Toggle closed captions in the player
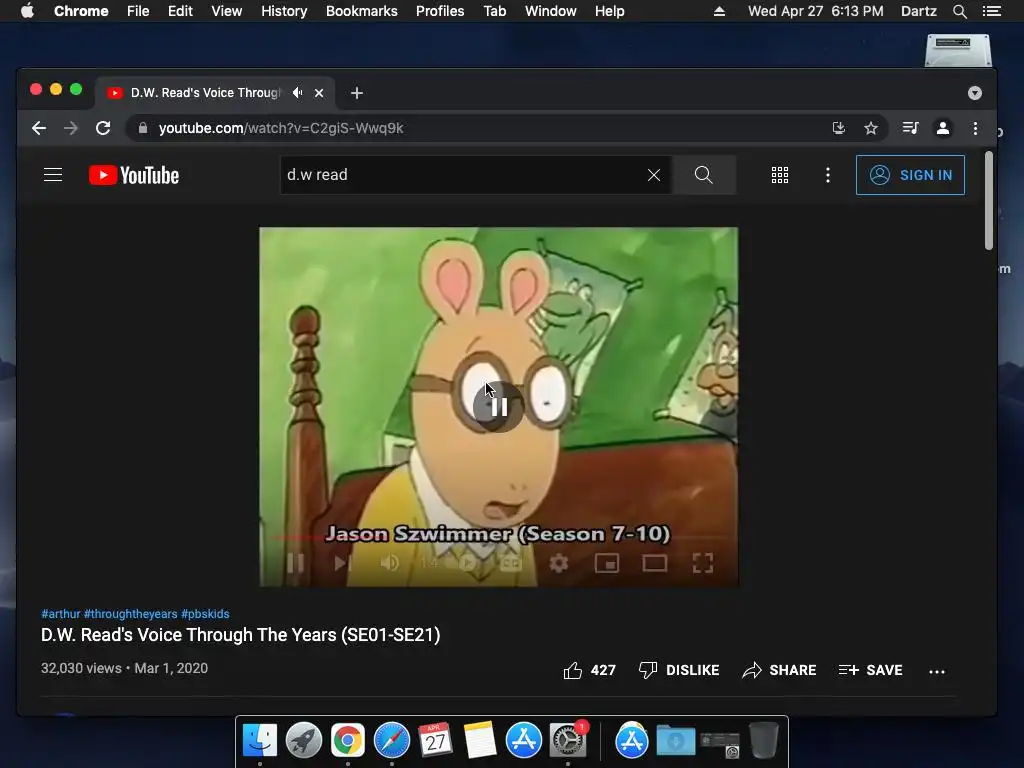1024x768 pixels. [x=511, y=563]
